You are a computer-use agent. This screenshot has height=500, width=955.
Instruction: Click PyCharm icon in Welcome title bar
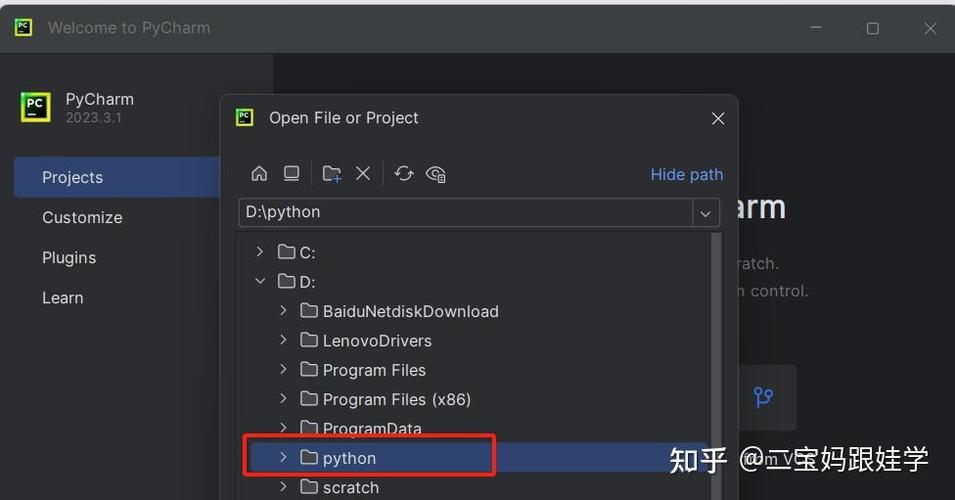pyautogui.click(x=24, y=27)
